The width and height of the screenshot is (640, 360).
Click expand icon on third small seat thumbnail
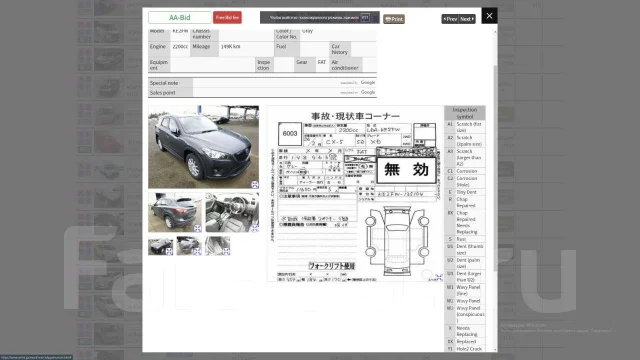(227, 252)
